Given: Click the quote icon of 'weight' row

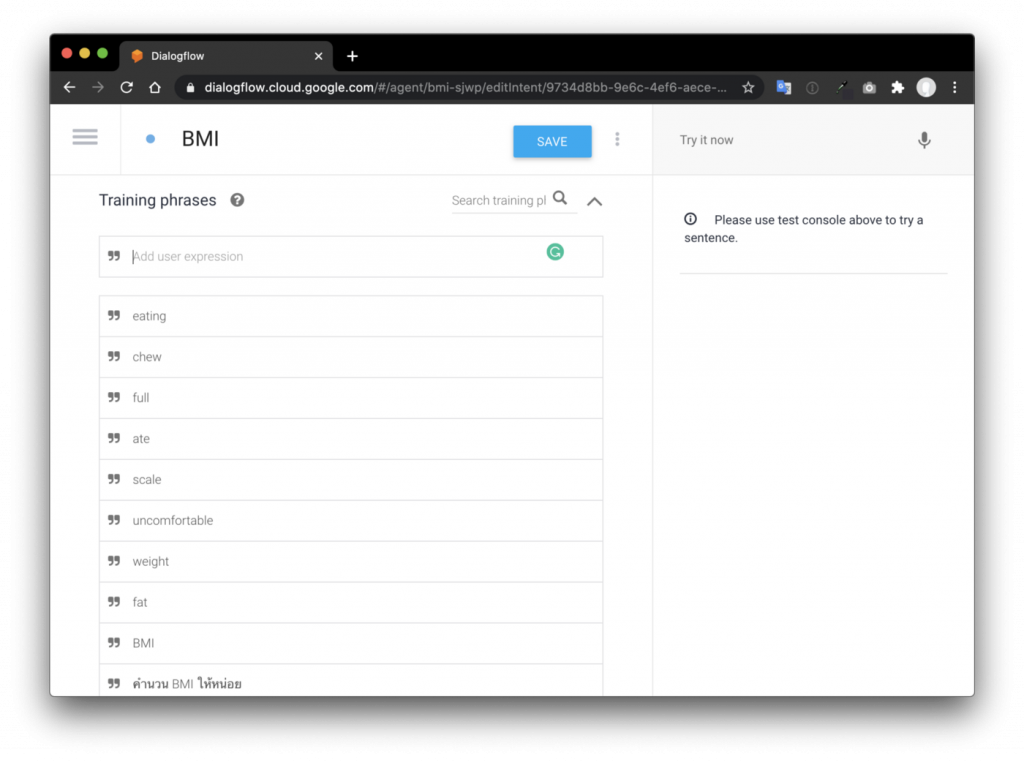Looking at the screenshot, I should click(114, 561).
